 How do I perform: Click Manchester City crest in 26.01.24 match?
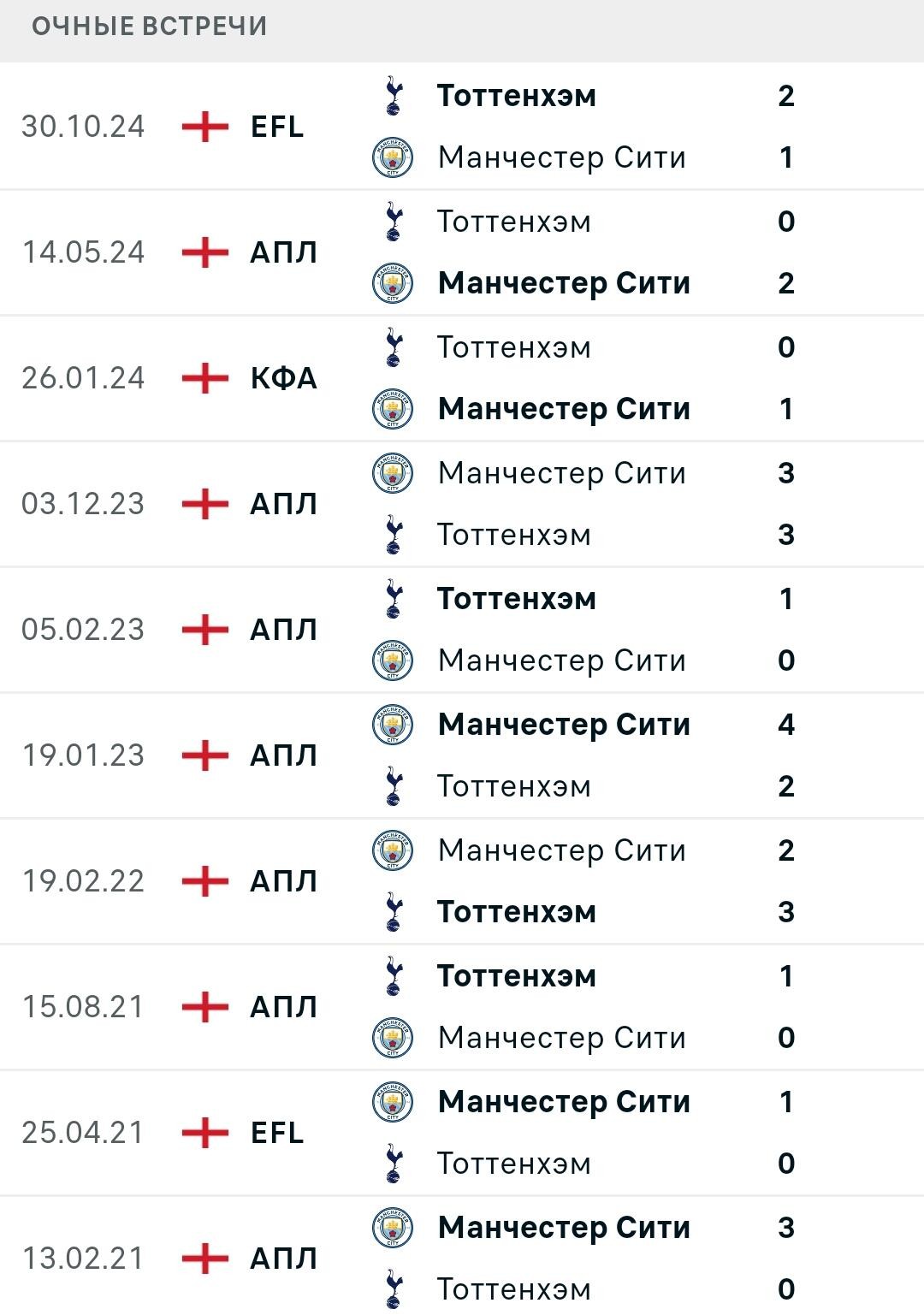point(393,409)
